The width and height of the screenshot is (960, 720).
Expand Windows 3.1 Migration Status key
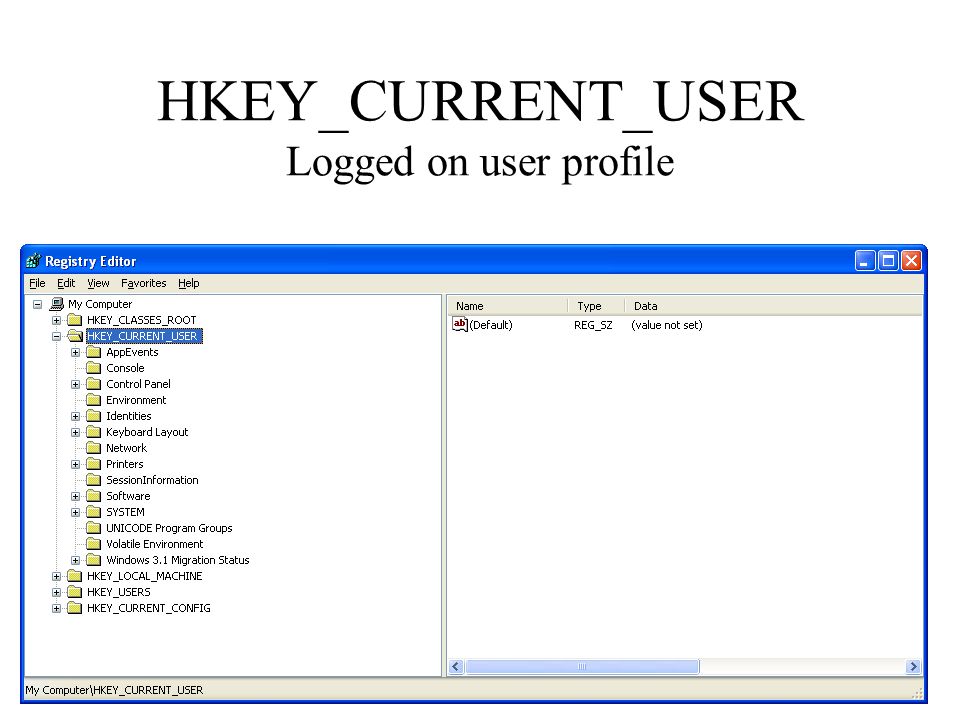coord(75,560)
